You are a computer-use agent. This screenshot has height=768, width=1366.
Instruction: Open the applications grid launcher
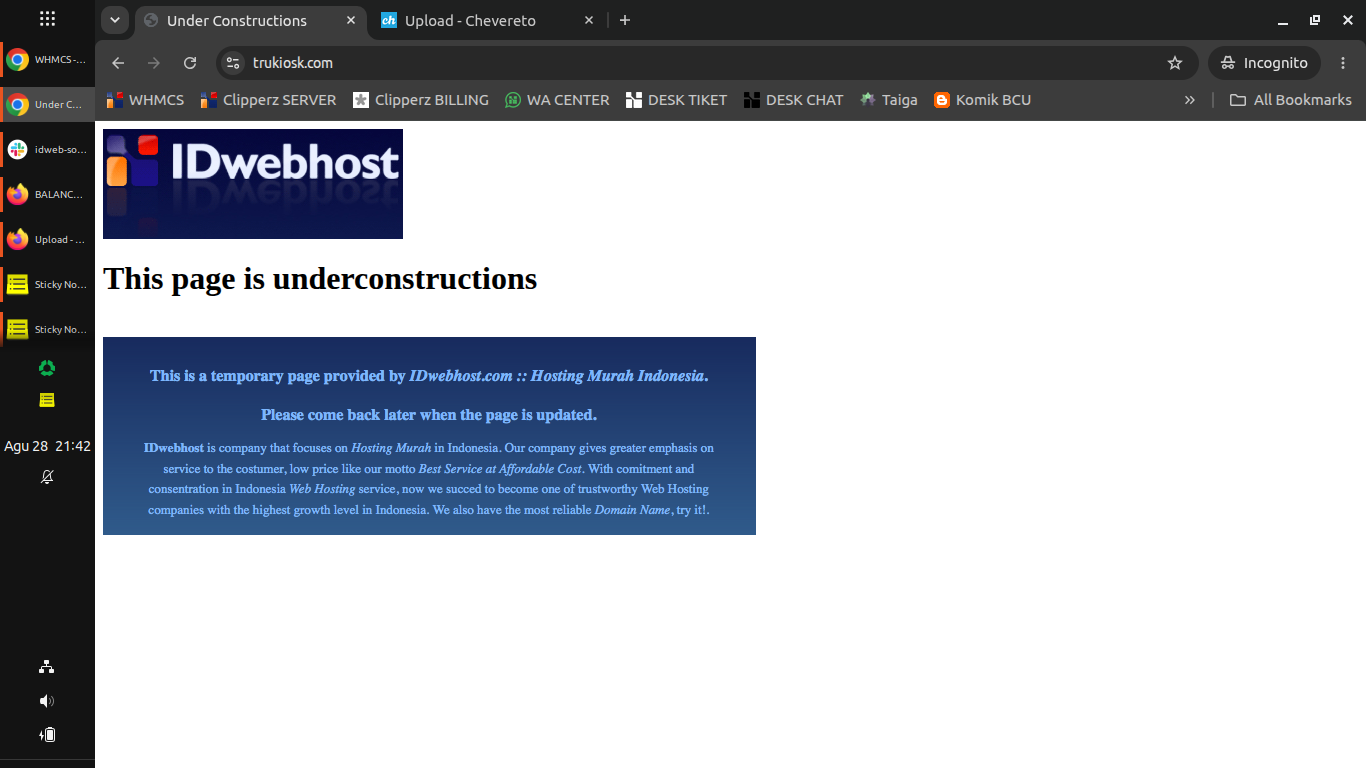tap(47, 19)
